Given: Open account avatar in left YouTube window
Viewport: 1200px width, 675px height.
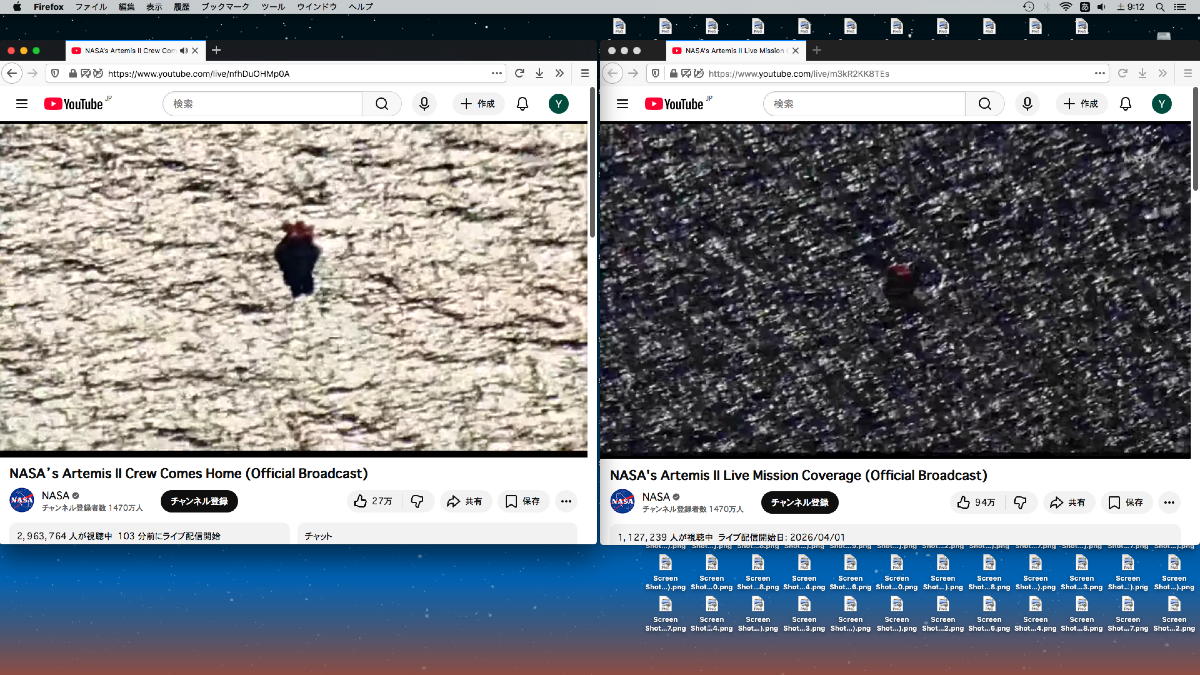Looking at the screenshot, I should click(x=559, y=104).
